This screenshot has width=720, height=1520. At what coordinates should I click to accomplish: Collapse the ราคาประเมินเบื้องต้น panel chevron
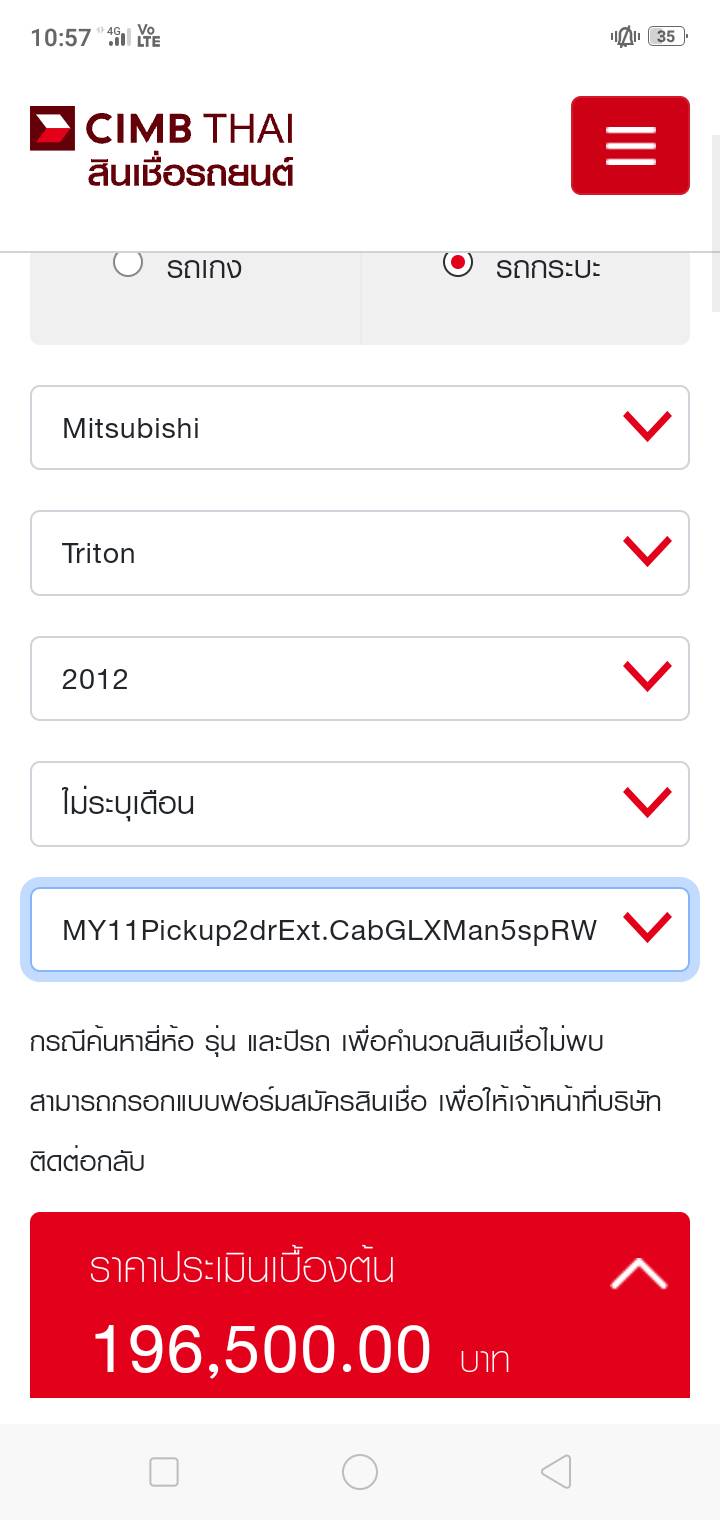[x=638, y=1274]
